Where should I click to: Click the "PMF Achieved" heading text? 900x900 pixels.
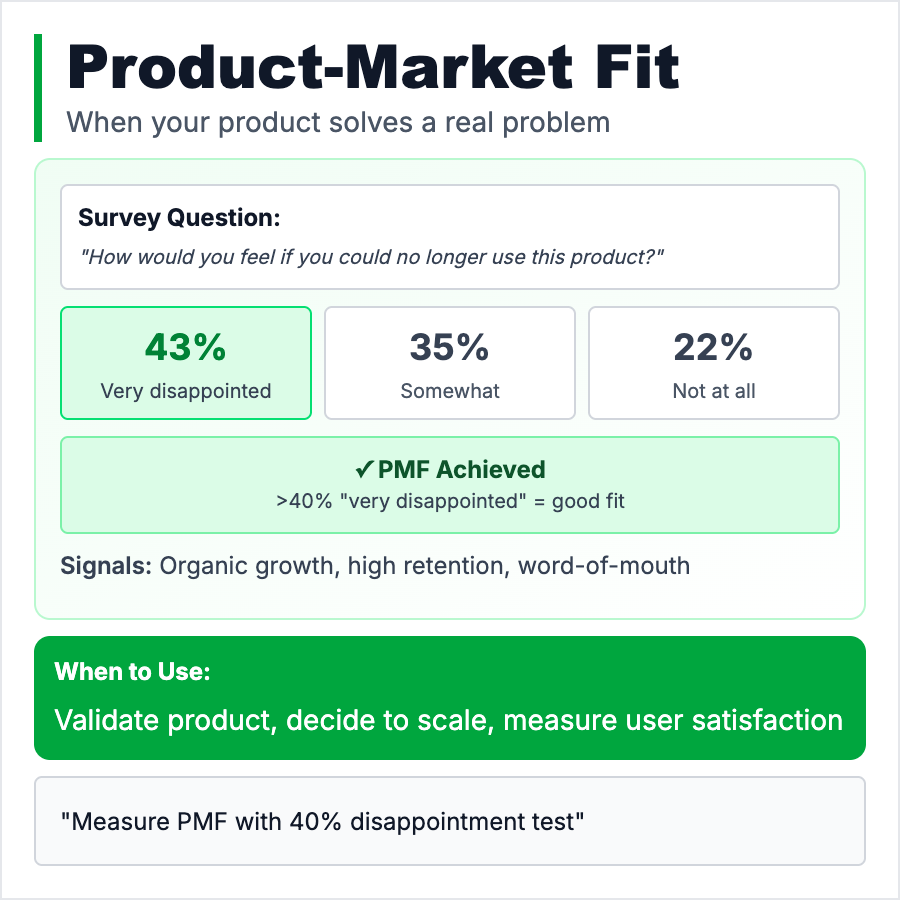(x=462, y=470)
